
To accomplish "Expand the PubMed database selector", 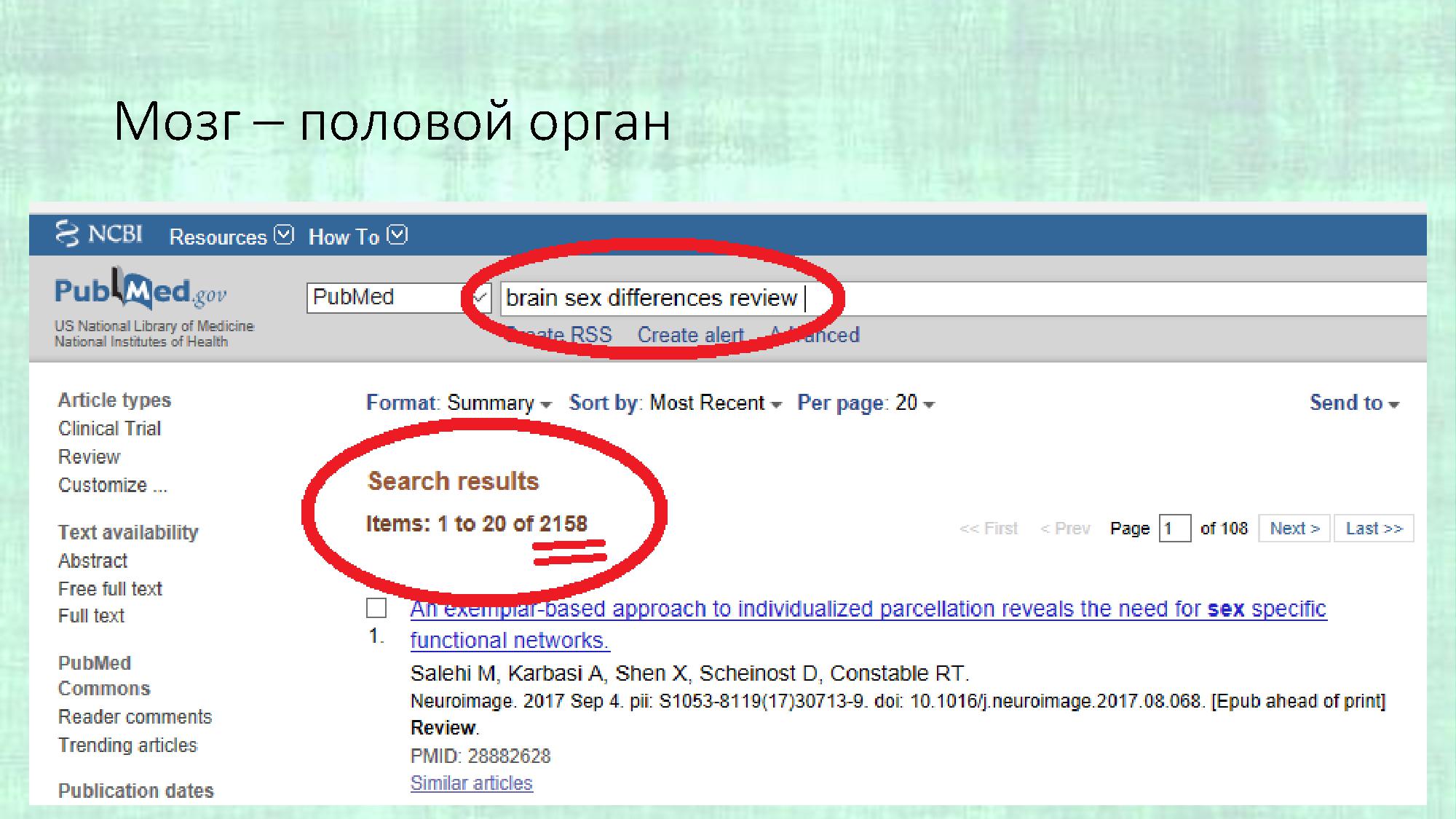I will (397, 298).
